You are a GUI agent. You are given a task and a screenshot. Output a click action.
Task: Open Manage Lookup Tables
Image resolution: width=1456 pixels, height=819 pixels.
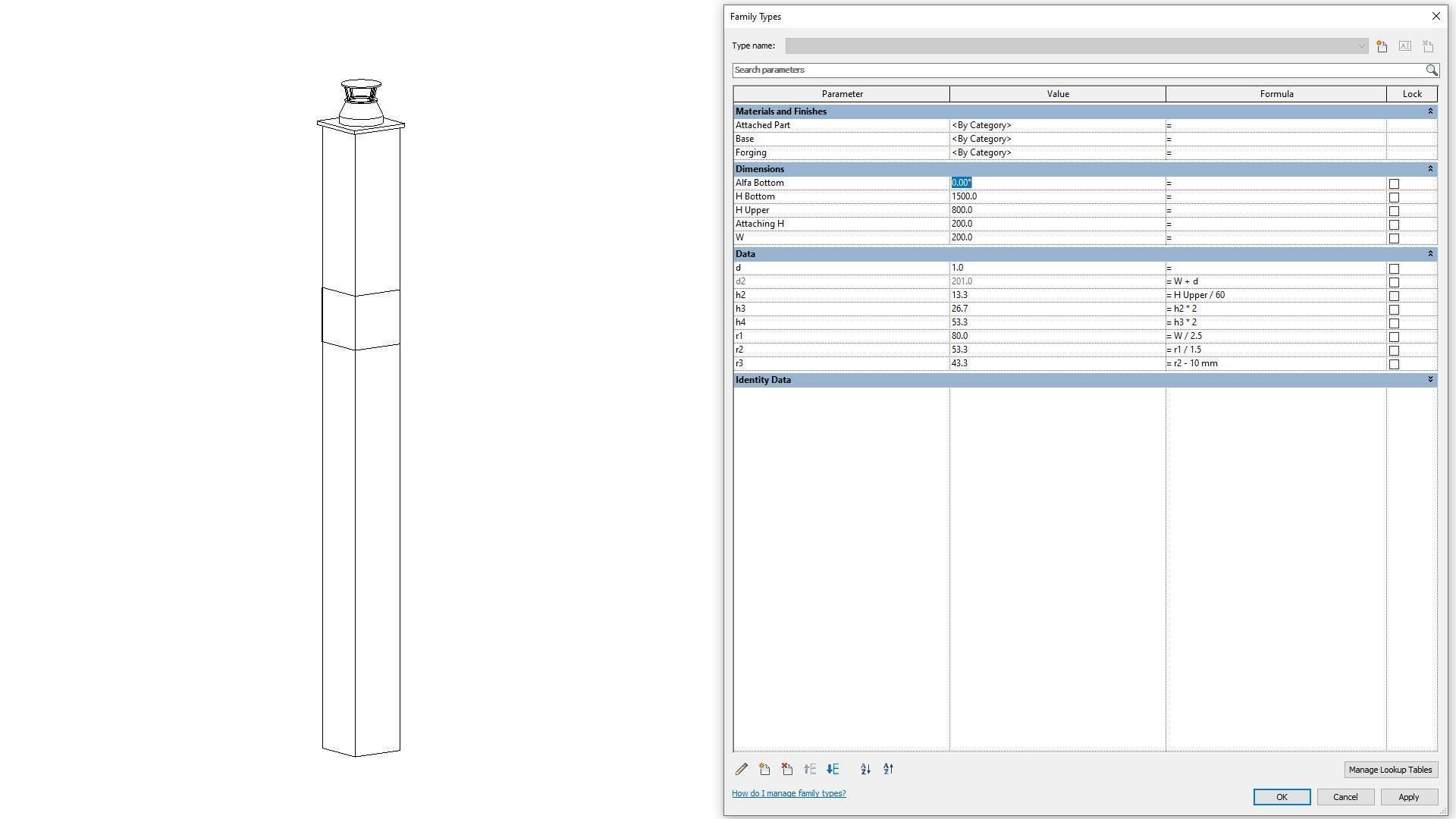tap(1390, 769)
